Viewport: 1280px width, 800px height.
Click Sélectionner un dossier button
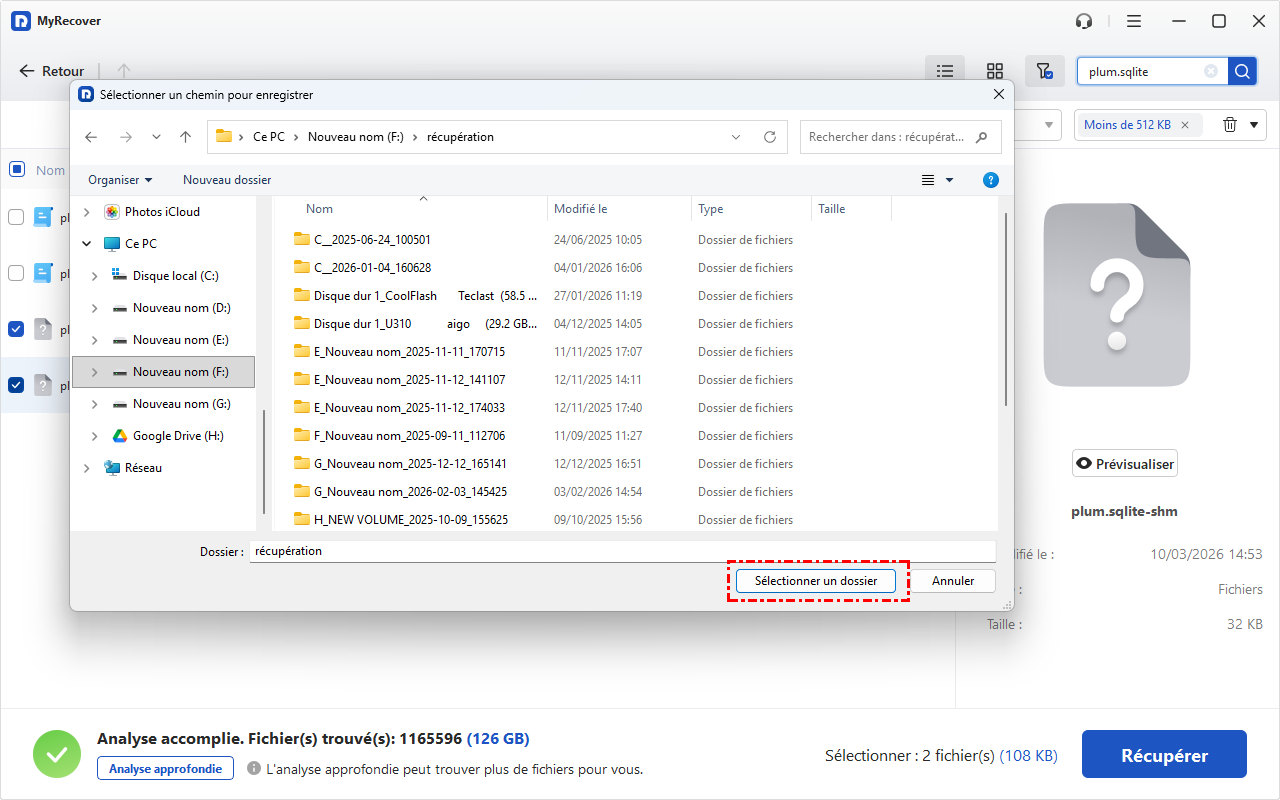point(815,581)
